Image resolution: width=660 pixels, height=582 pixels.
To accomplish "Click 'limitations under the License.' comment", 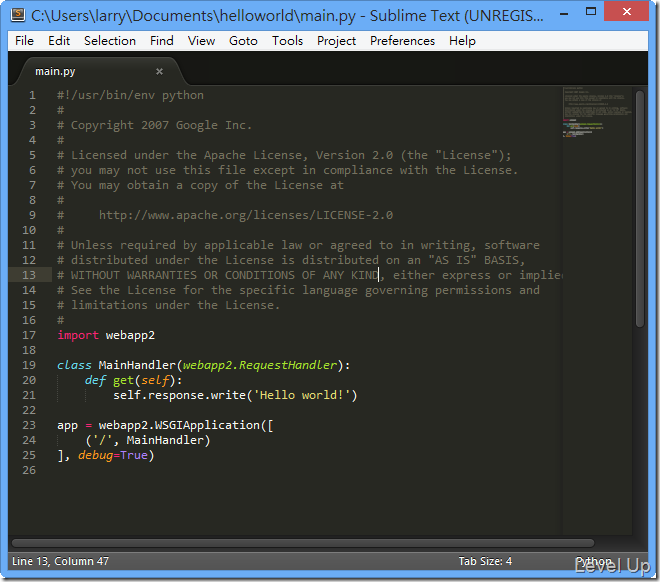I will coord(175,305).
